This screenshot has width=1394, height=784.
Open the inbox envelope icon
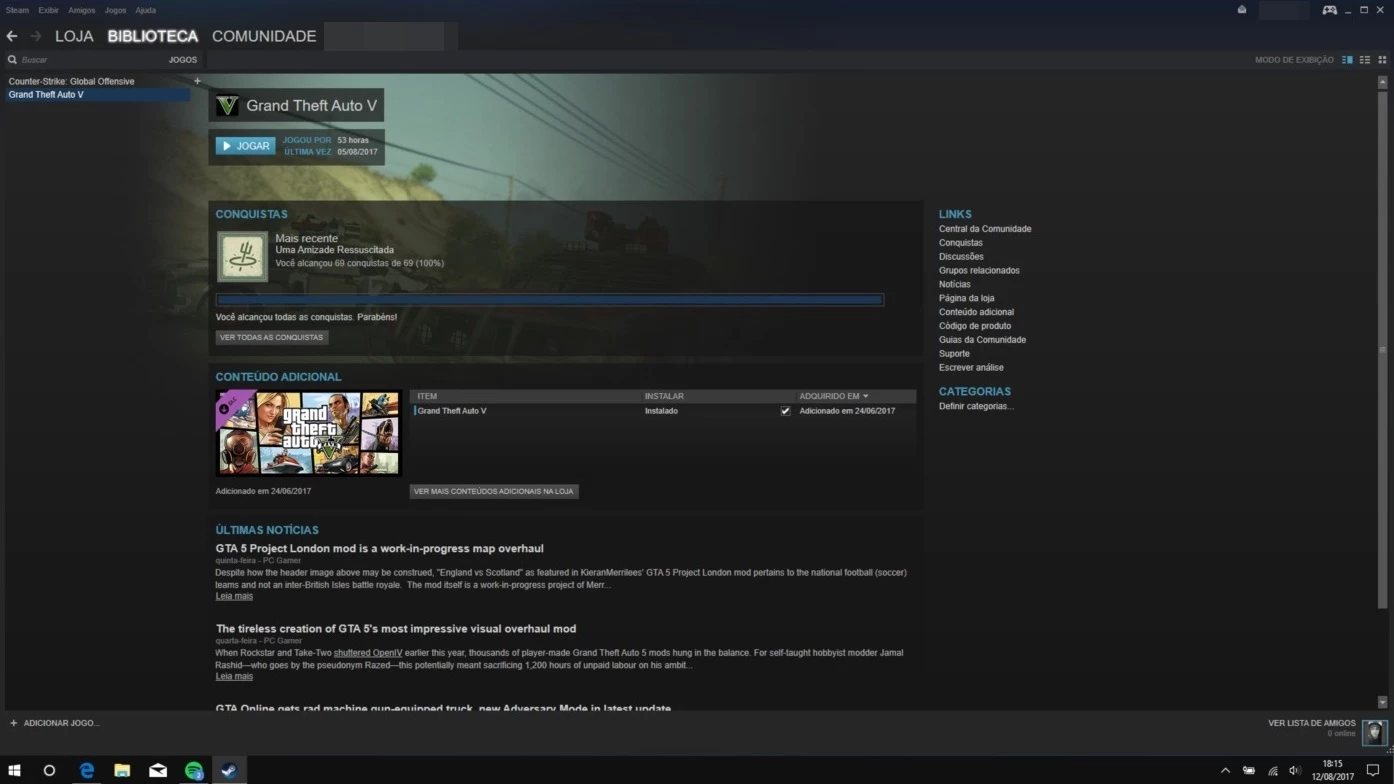[x=1242, y=10]
